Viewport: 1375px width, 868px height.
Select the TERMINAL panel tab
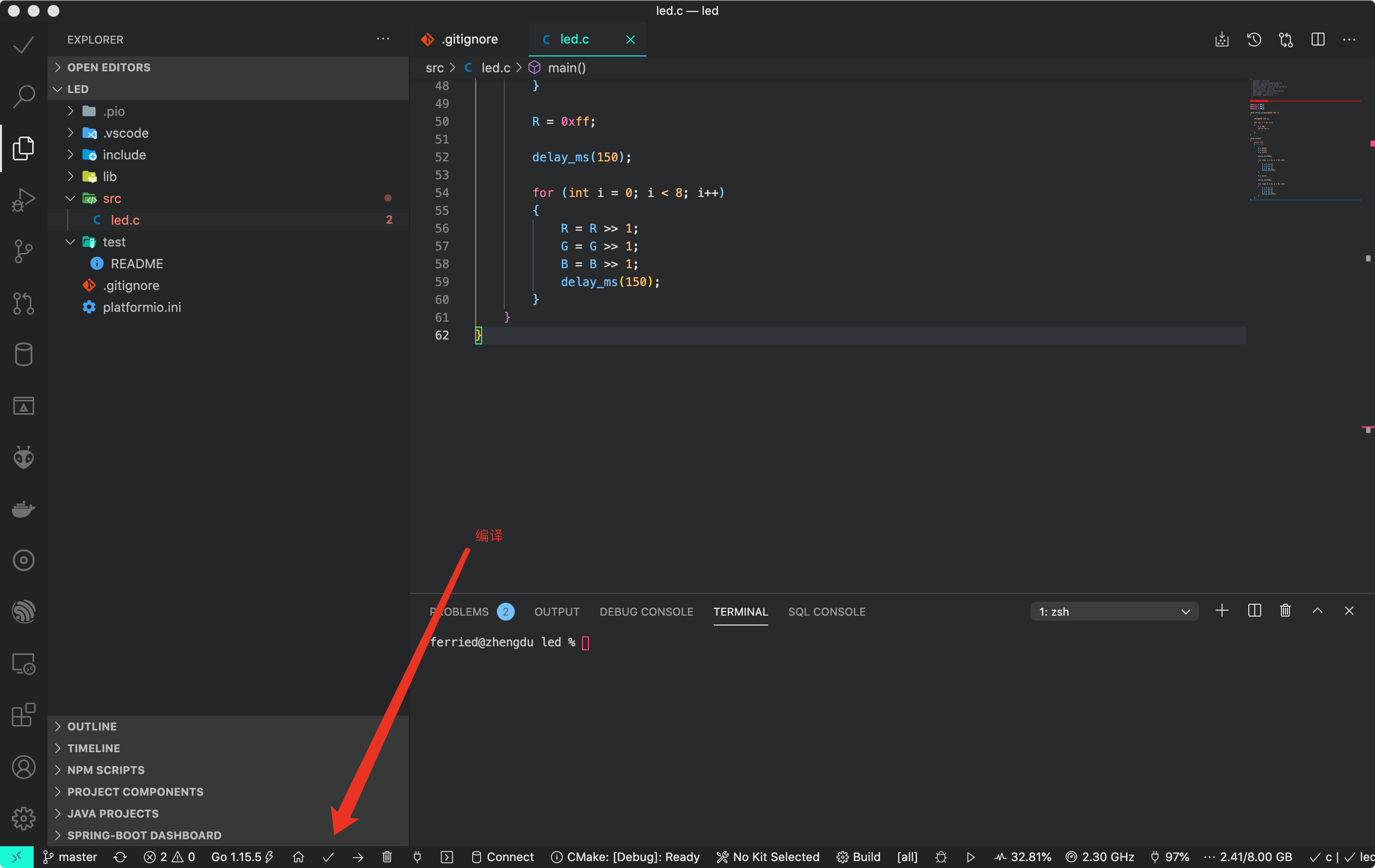740,611
